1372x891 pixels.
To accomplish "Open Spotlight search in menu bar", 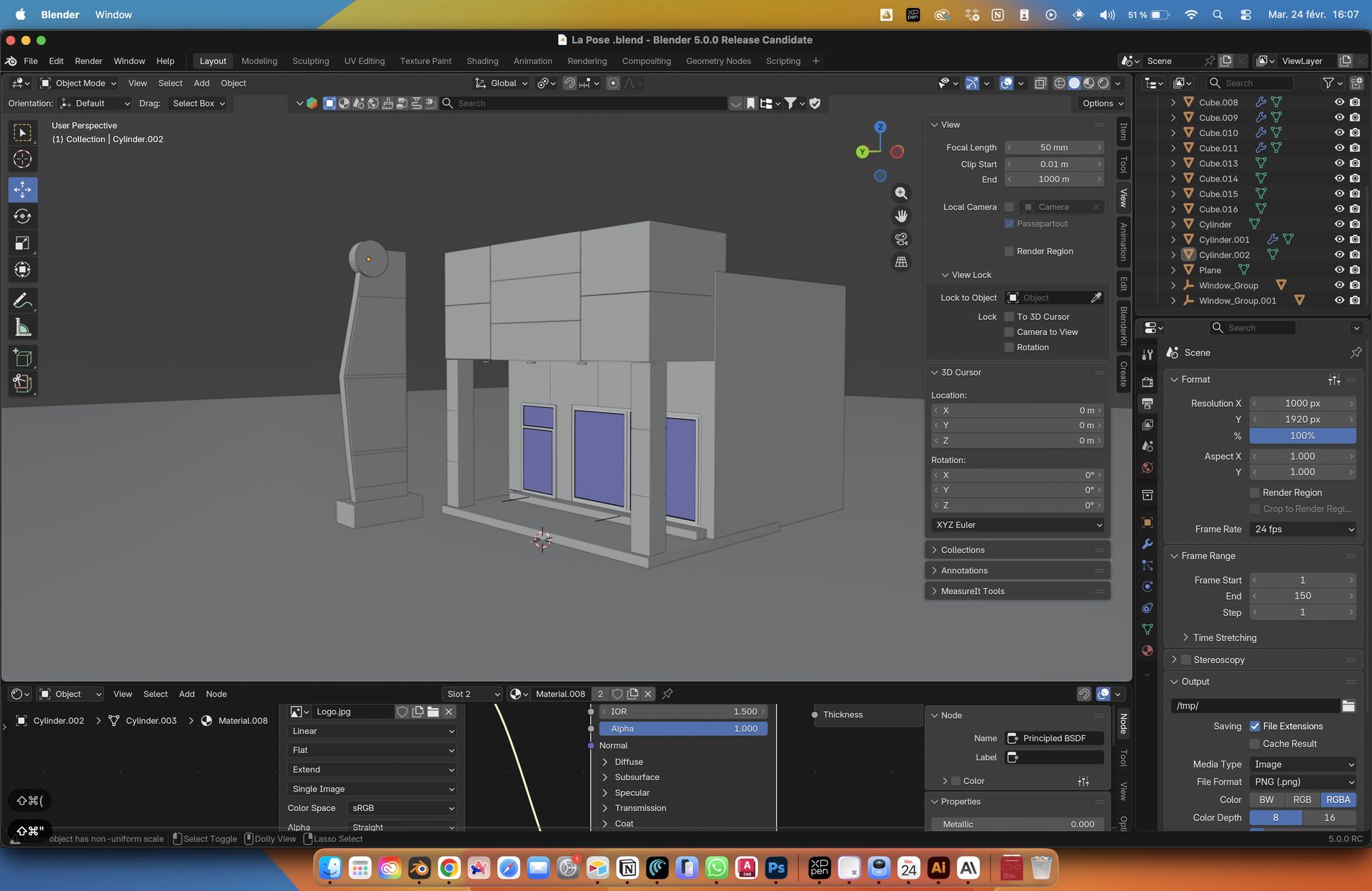I will click(1218, 14).
